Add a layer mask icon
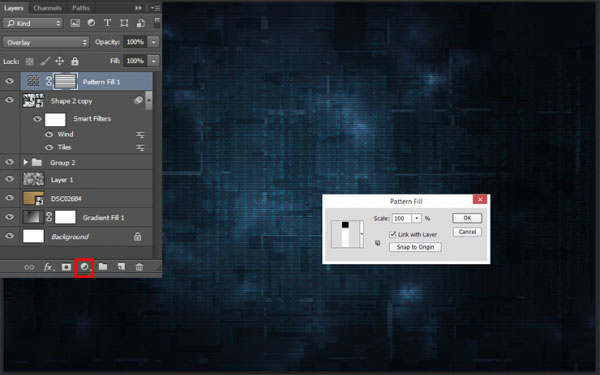This screenshot has width=600, height=375. pos(66,267)
